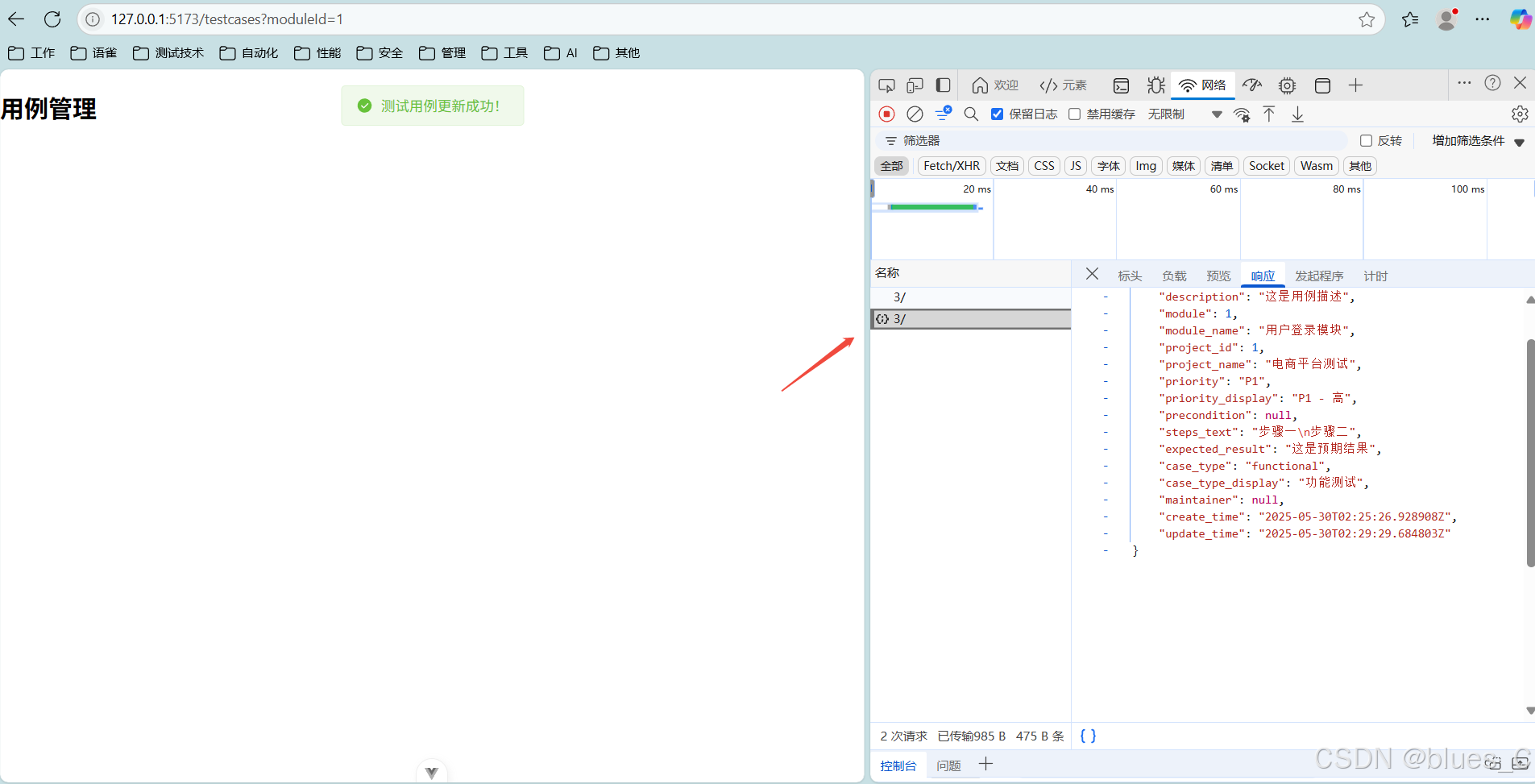Stop recording network log

tap(886, 114)
